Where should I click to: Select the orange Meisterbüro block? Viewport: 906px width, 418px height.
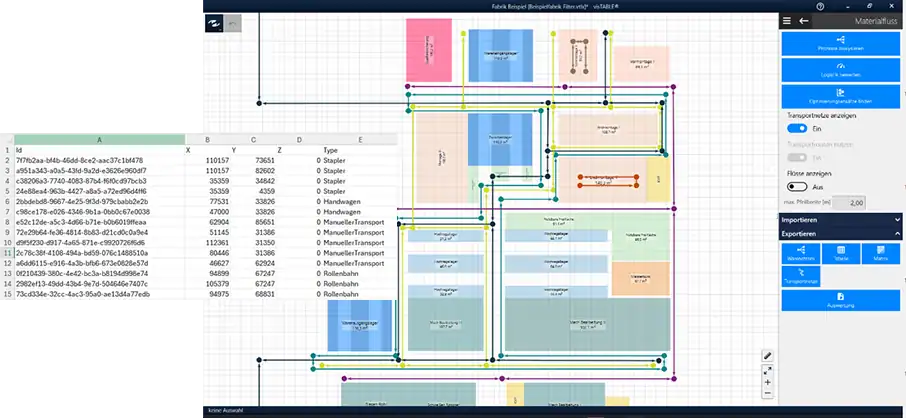click(640, 279)
